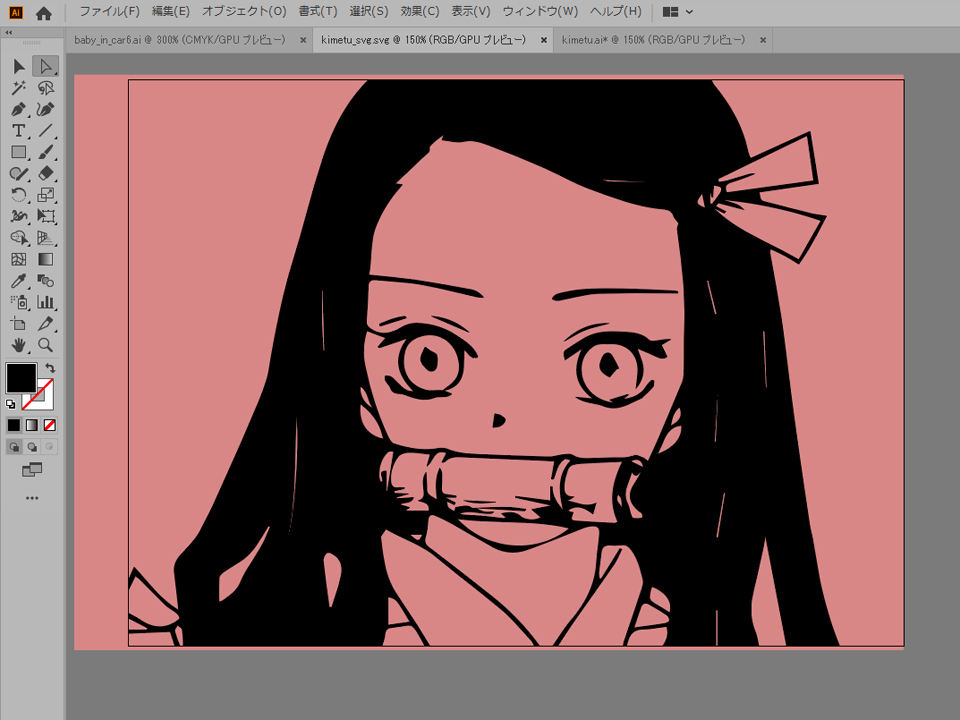Select the Paintbrush tool
The image size is (960, 720).
point(45,152)
